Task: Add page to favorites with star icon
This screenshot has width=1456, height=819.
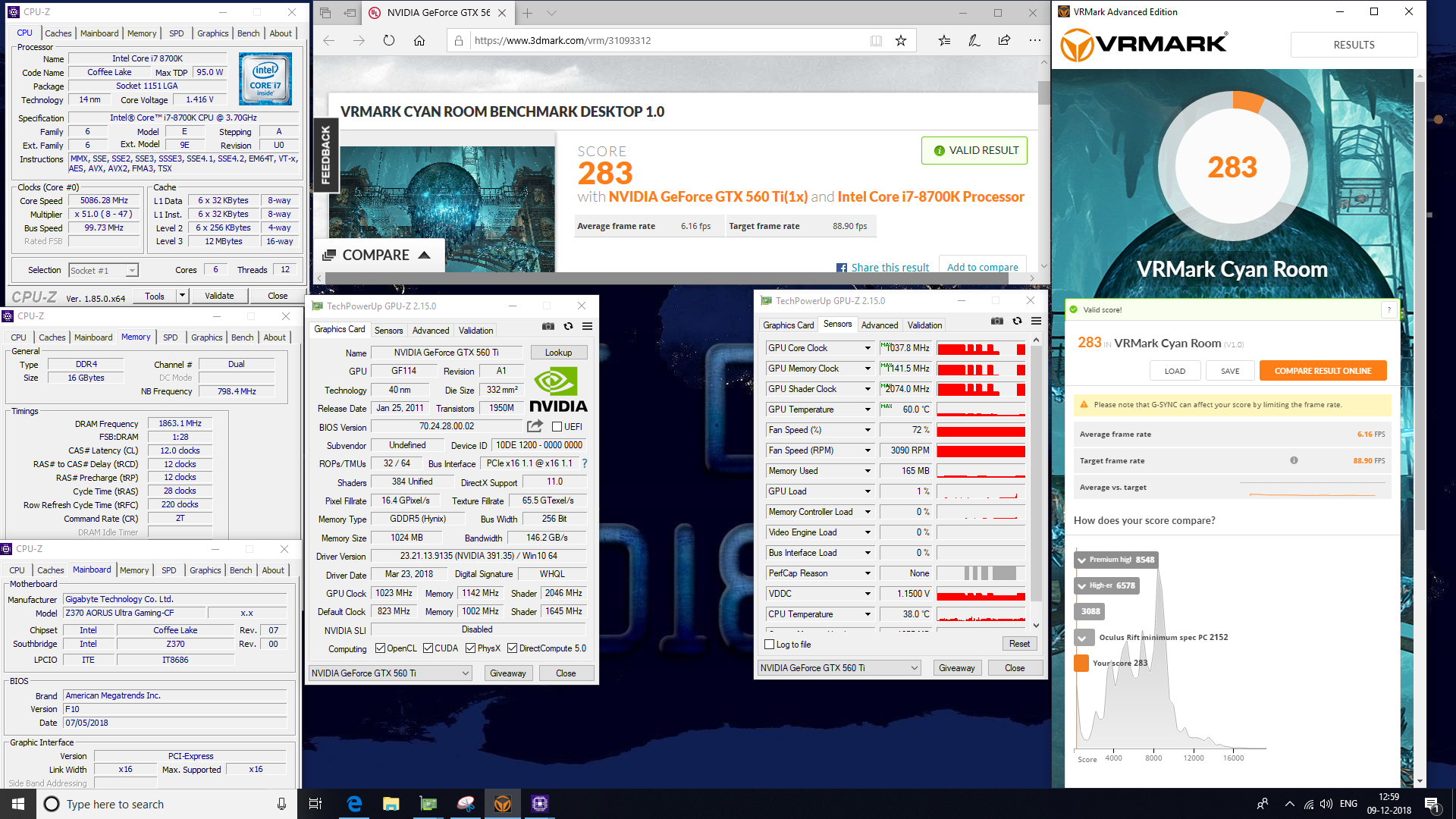Action: click(901, 41)
